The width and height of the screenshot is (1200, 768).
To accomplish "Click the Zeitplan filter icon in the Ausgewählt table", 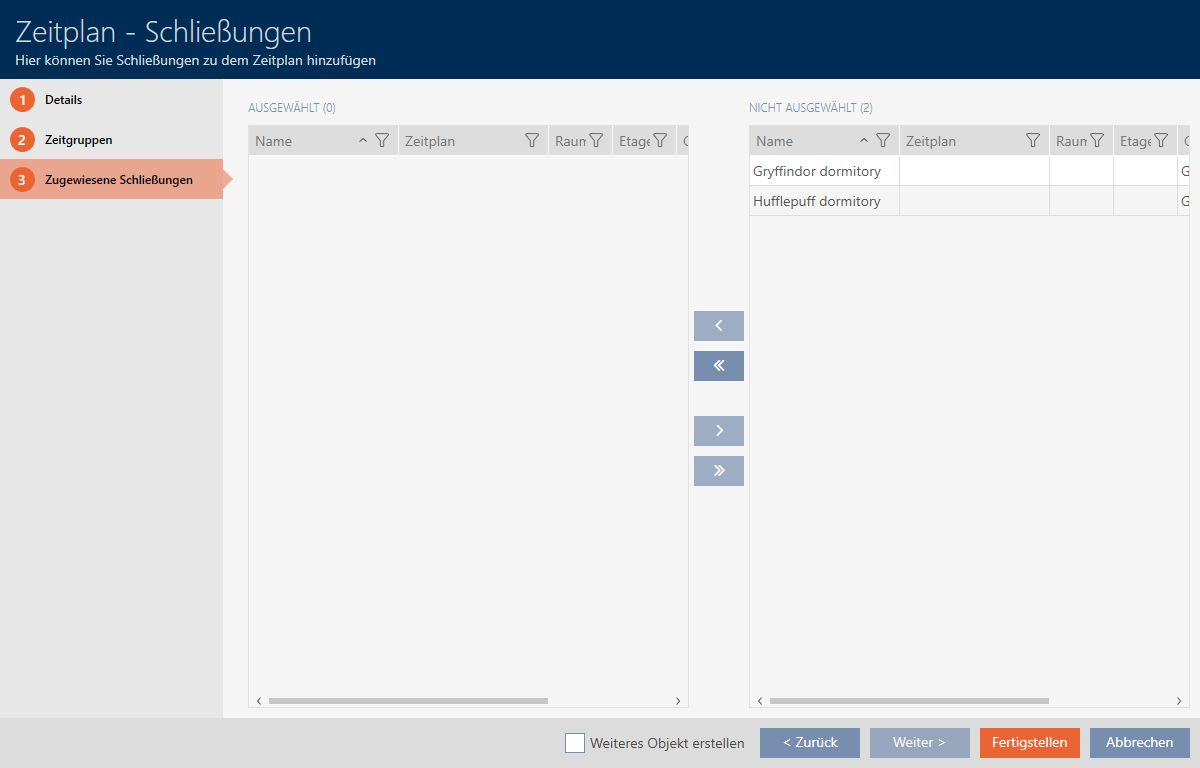I will (532, 141).
